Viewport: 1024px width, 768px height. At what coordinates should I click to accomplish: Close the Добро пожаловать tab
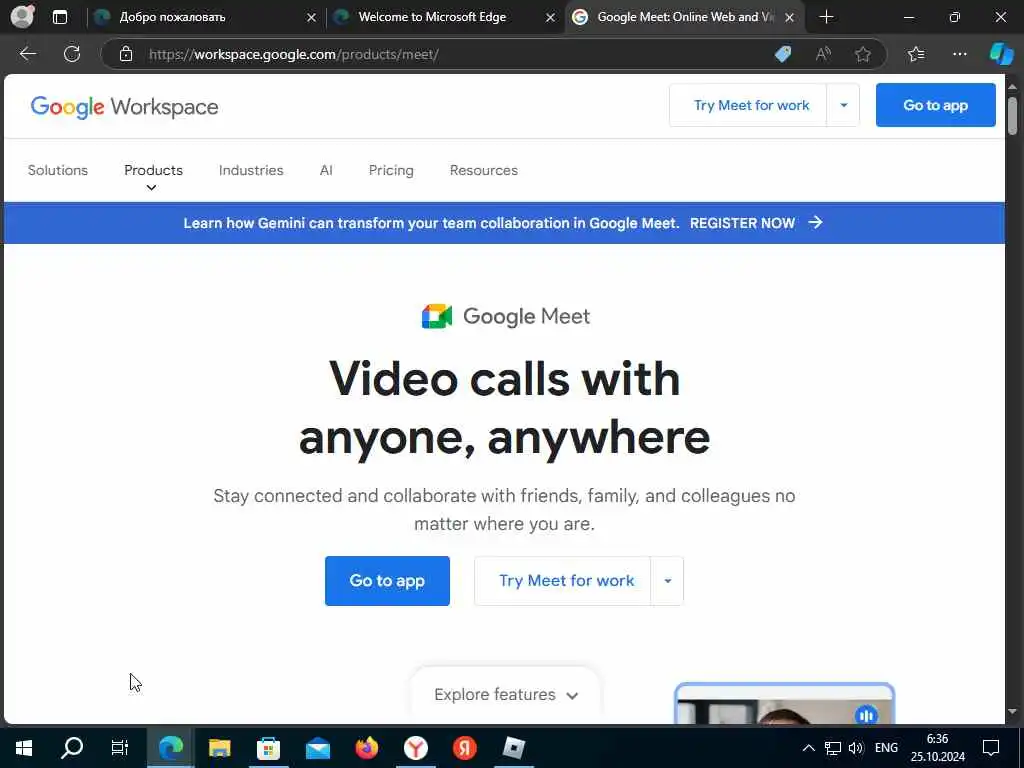pyautogui.click(x=312, y=18)
